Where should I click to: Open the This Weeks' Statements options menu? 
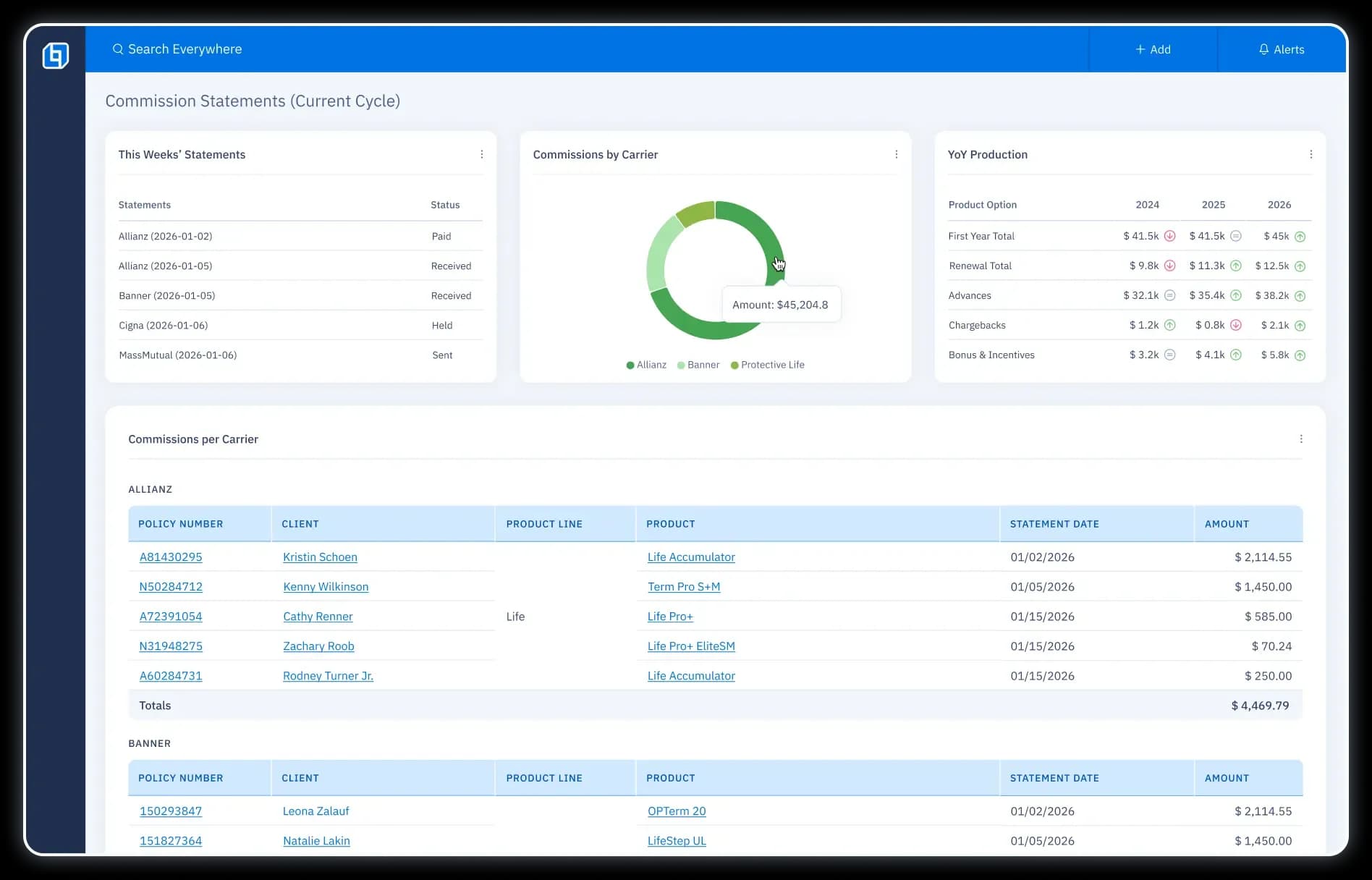[482, 154]
